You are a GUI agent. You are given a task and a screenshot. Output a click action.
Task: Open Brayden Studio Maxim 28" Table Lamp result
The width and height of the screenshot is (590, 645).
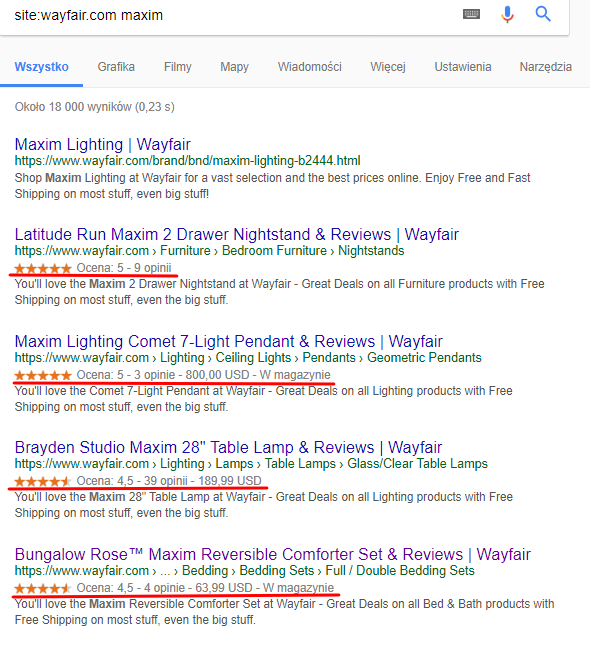pos(228,447)
